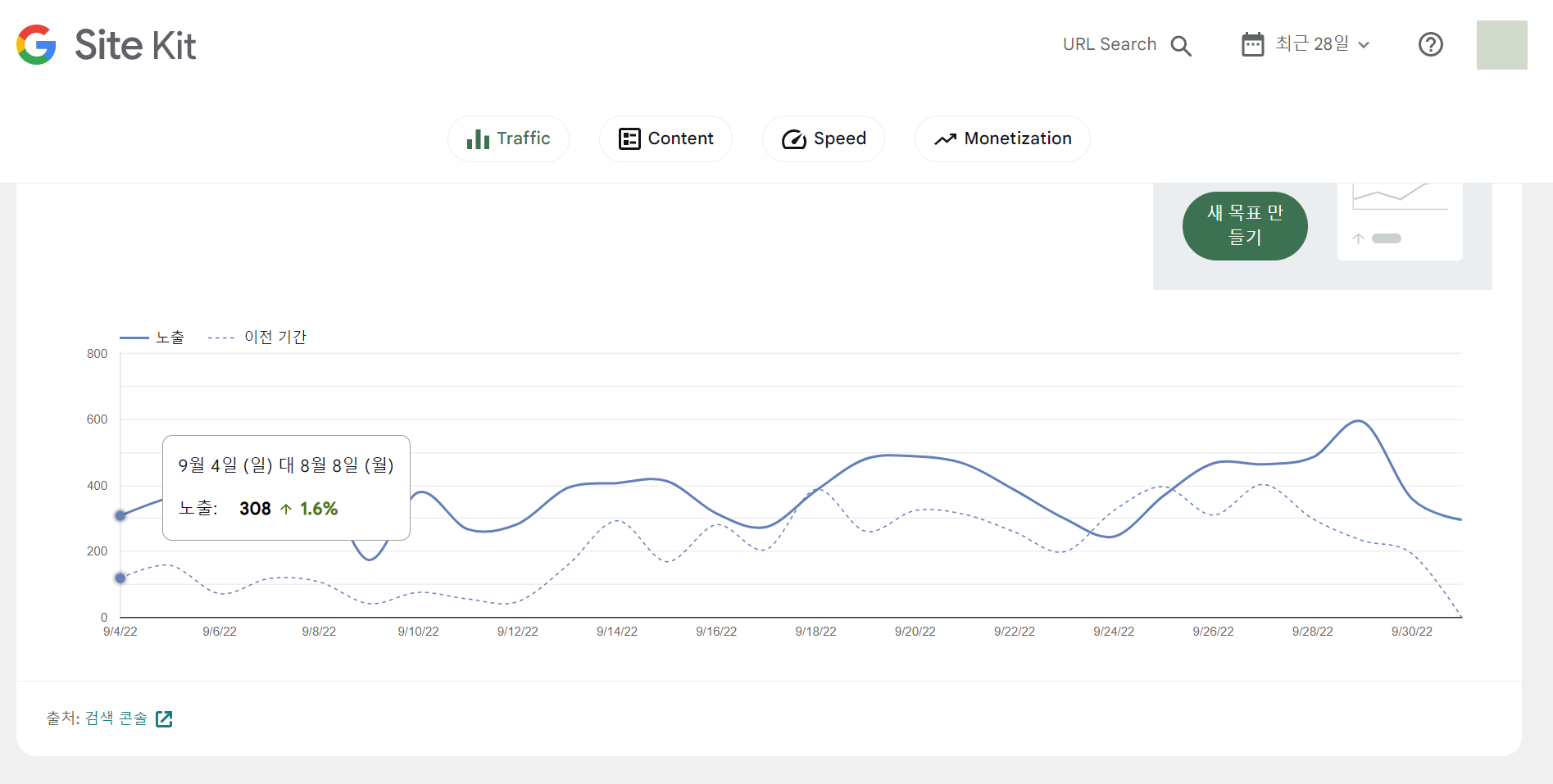Click the 9/22/22 x-axis label
The image size is (1553, 784).
(x=1014, y=632)
